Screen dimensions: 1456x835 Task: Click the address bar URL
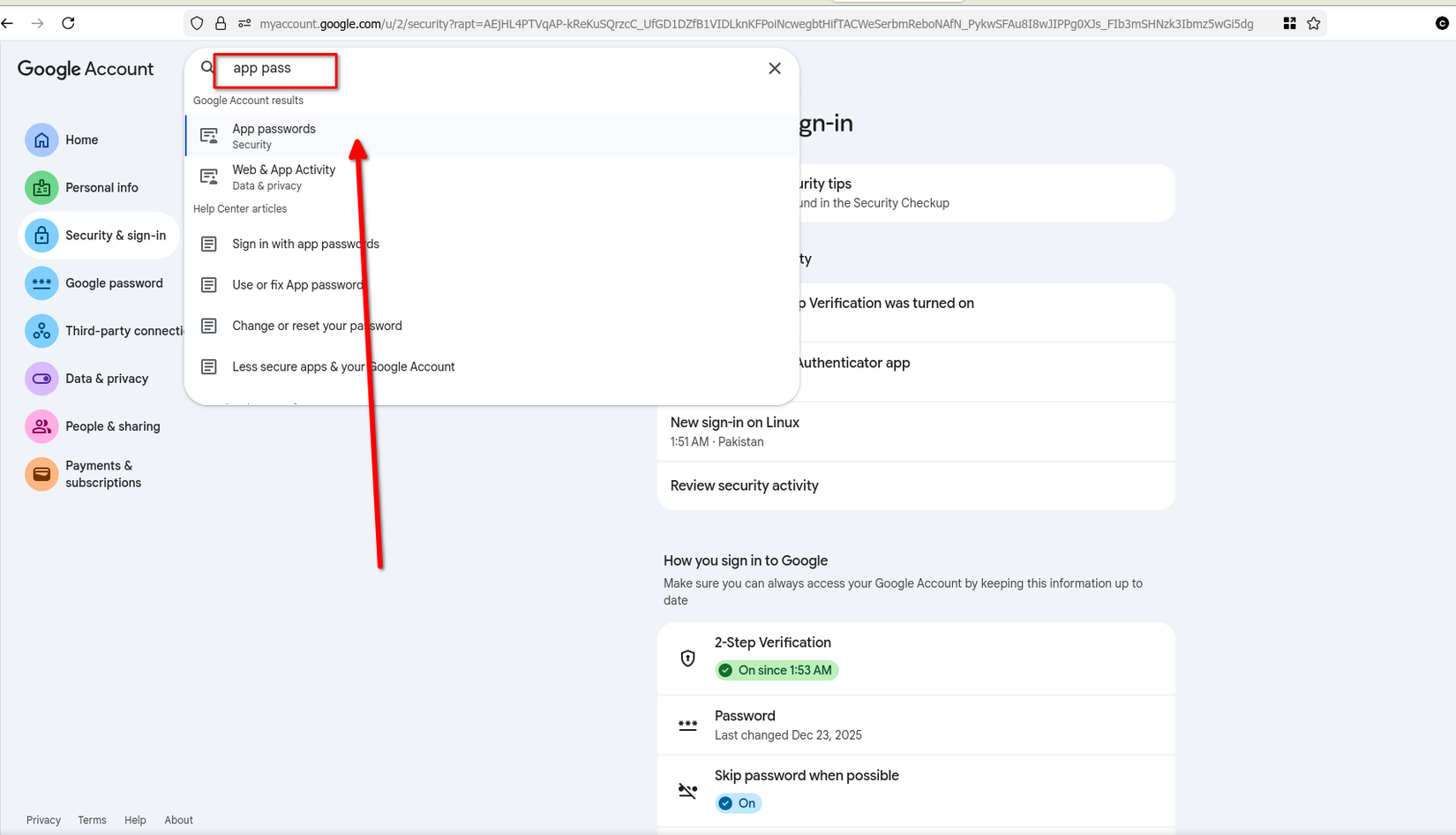[x=756, y=24]
